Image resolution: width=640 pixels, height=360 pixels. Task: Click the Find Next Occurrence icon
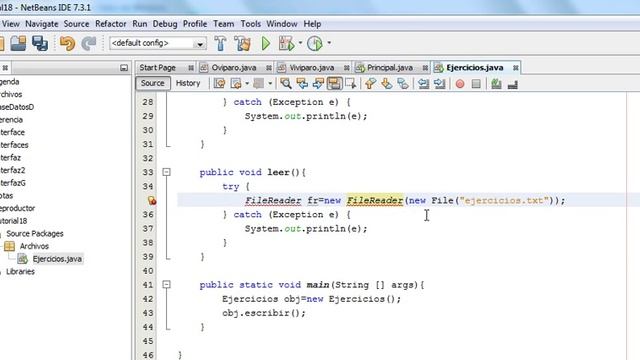(318, 84)
